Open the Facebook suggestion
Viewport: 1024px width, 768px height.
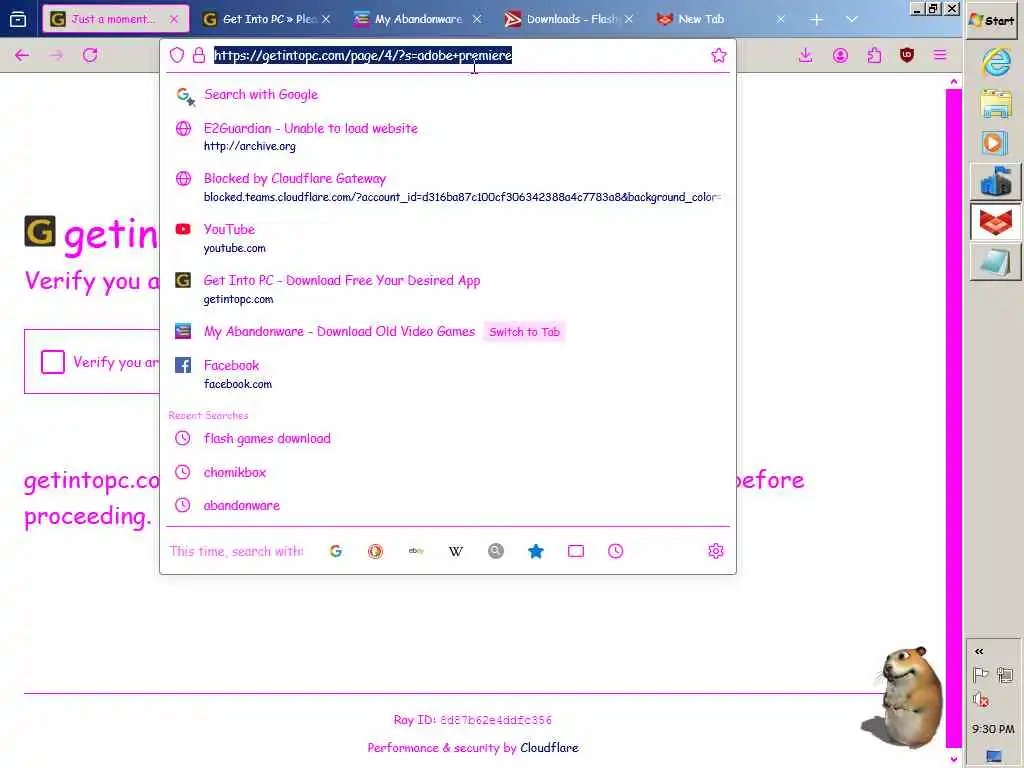coord(448,374)
